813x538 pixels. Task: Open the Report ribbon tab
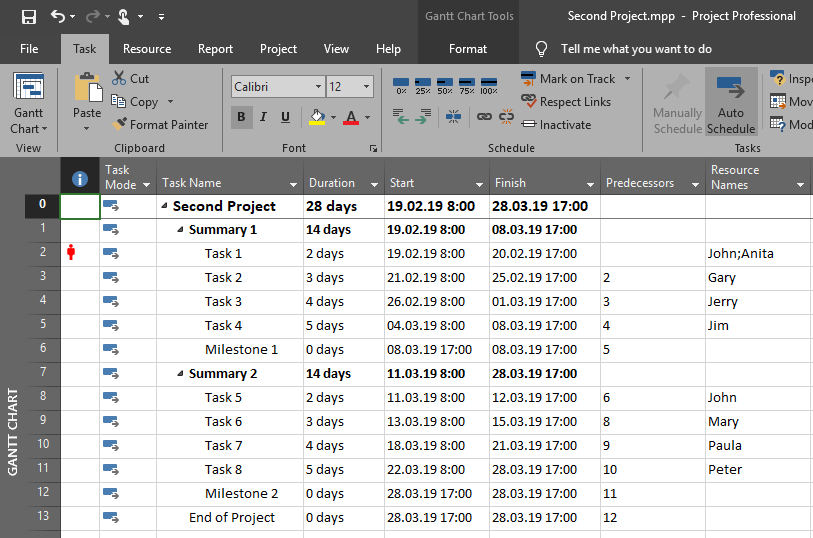(x=215, y=49)
